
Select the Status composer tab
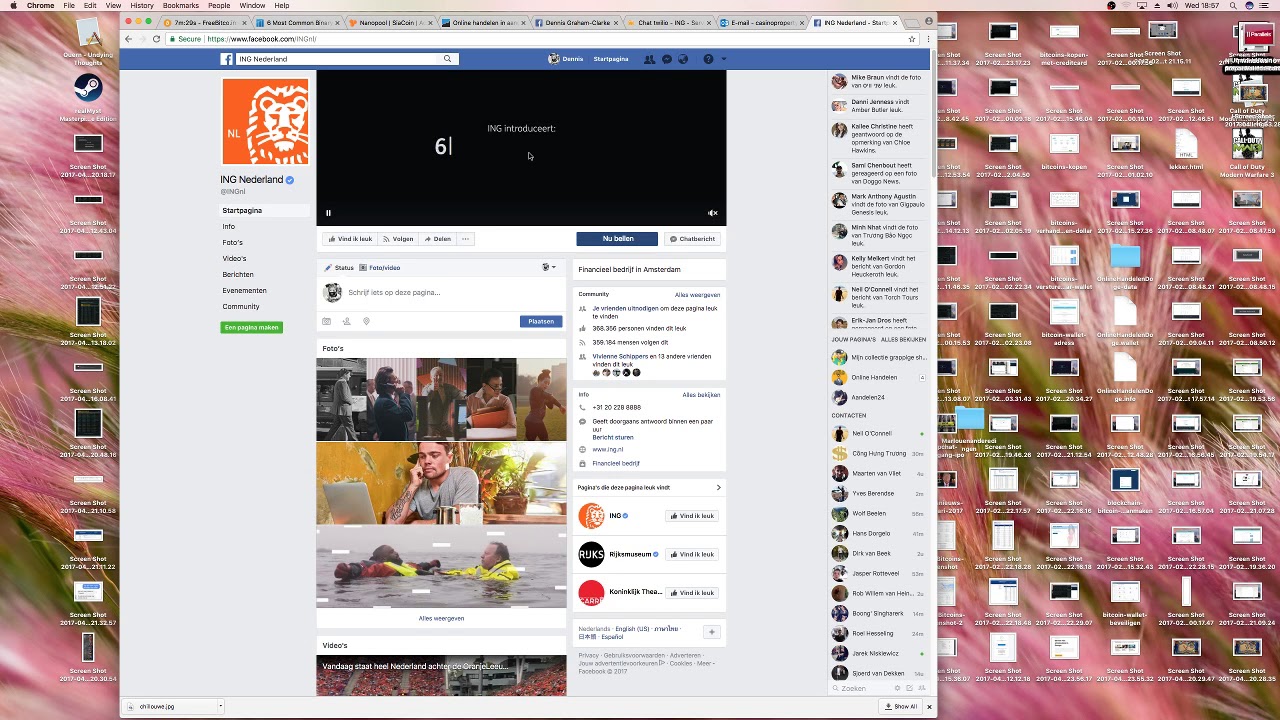340,268
